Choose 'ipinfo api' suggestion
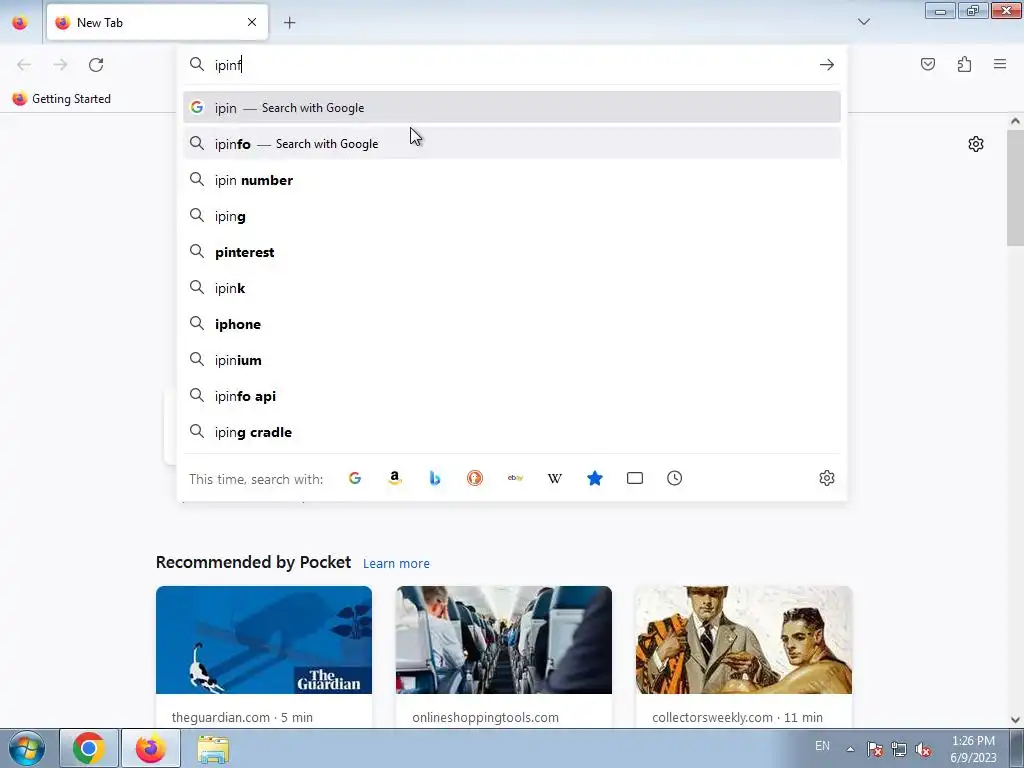Viewport: 1024px width, 768px height. coord(512,395)
